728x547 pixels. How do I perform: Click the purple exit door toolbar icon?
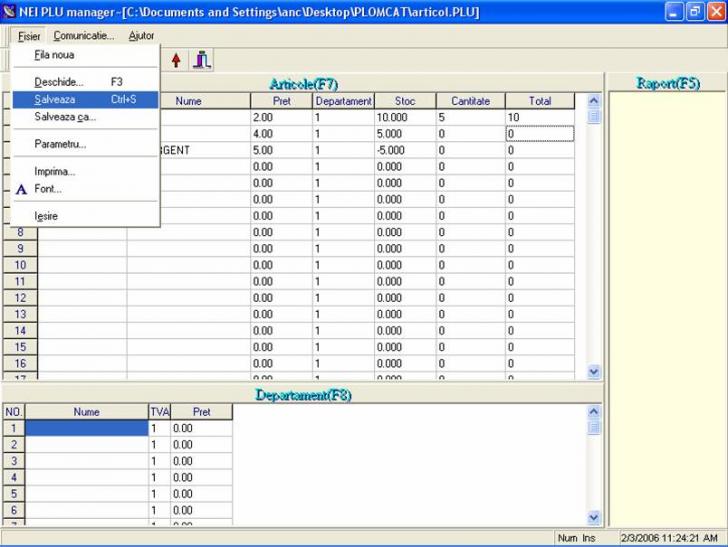coord(202,60)
